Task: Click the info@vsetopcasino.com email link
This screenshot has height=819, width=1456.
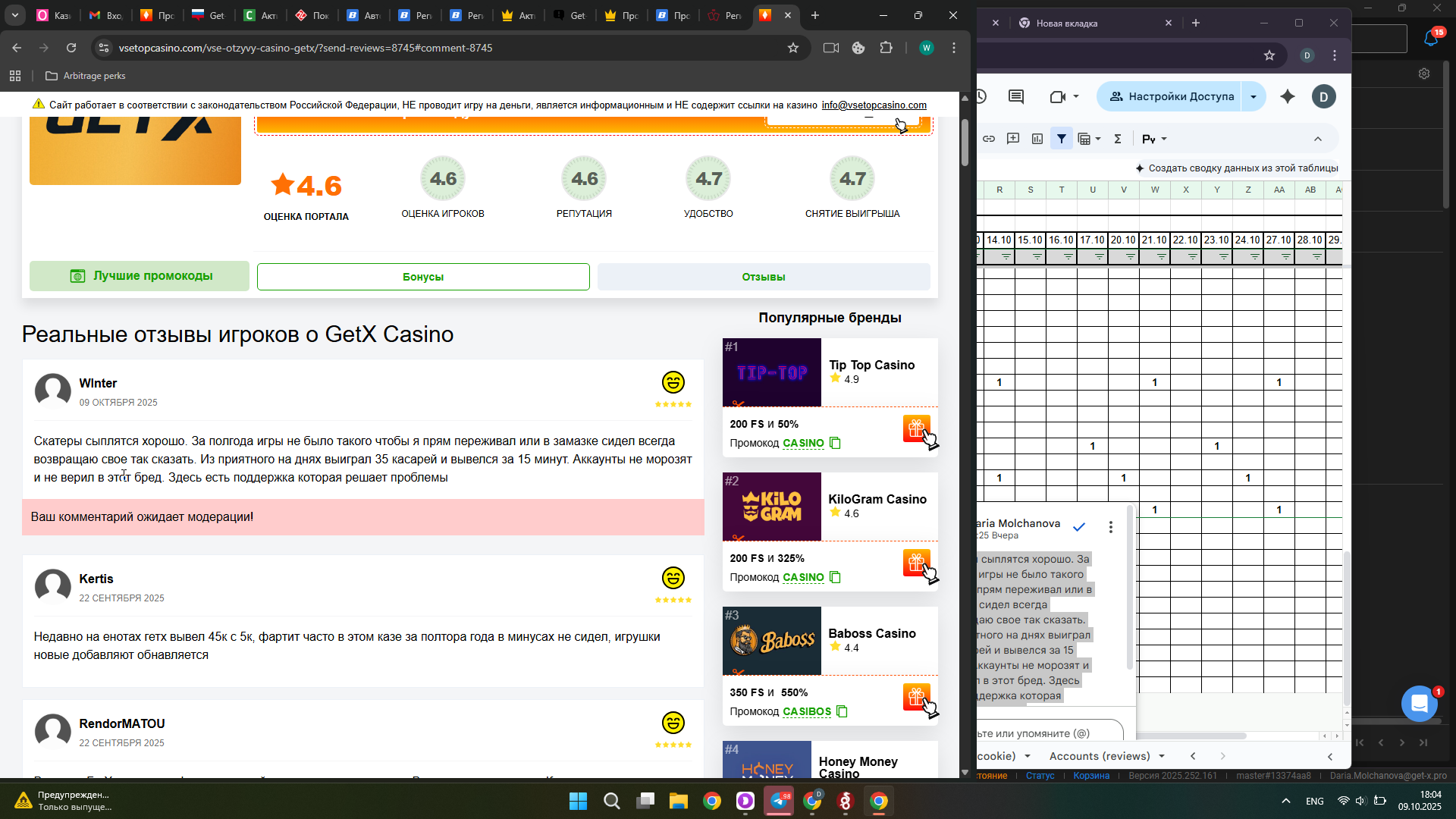Action: pos(874,105)
